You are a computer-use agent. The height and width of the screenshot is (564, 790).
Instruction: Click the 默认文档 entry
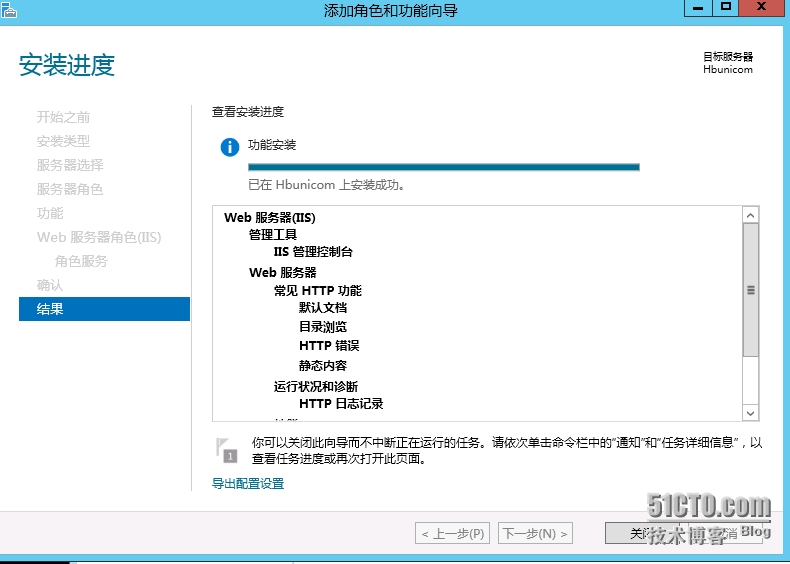[323, 308]
